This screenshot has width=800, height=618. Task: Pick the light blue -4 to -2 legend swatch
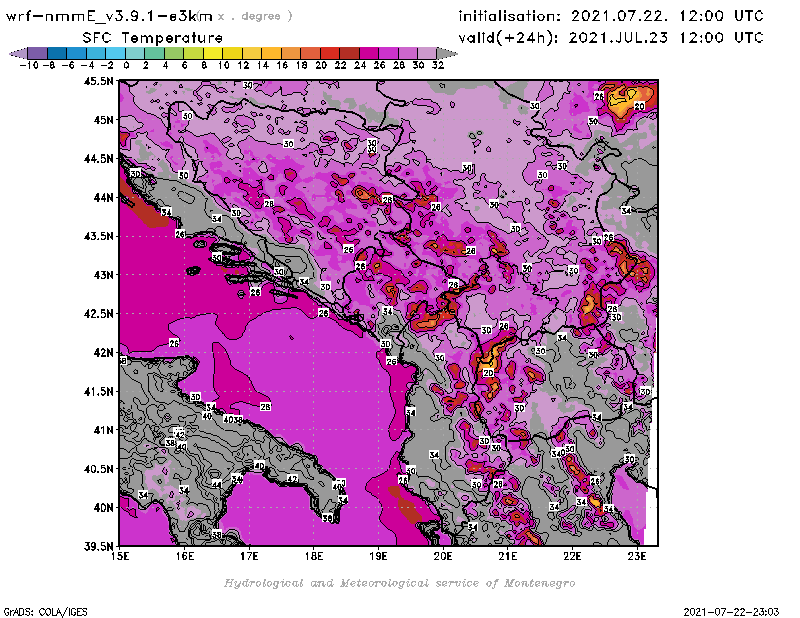coord(95,54)
